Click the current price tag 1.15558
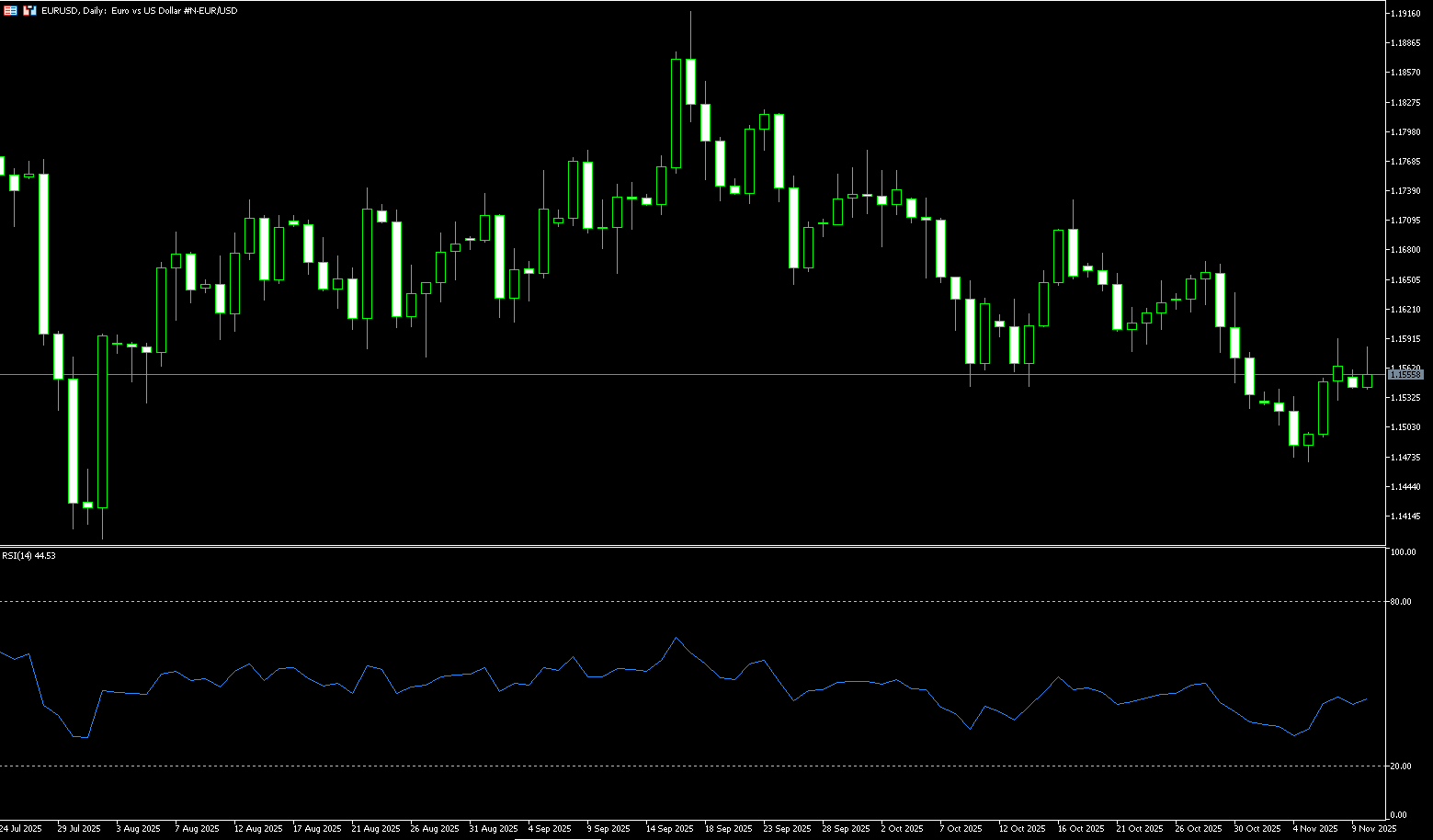Screen dimensions: 1433x840 [1405, 375]
